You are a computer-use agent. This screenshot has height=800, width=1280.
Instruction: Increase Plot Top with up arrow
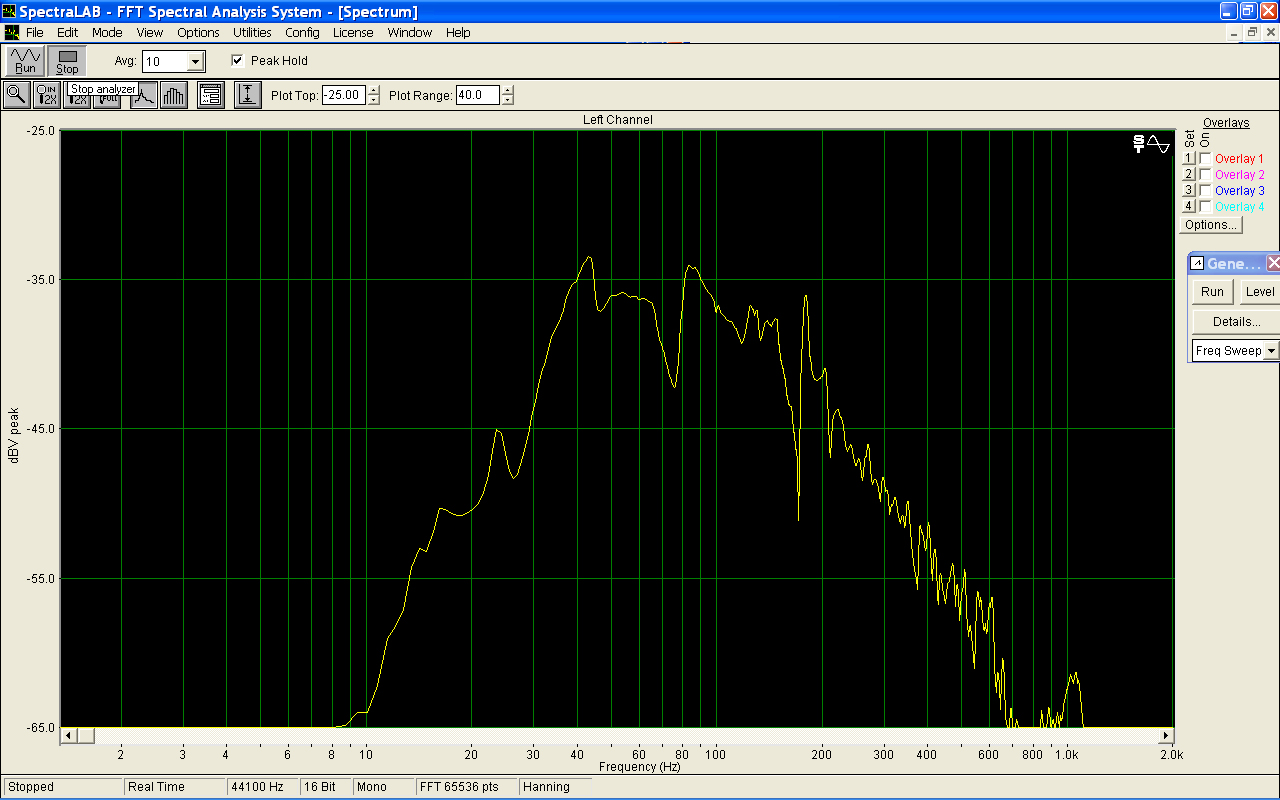(x=374, y=91)
